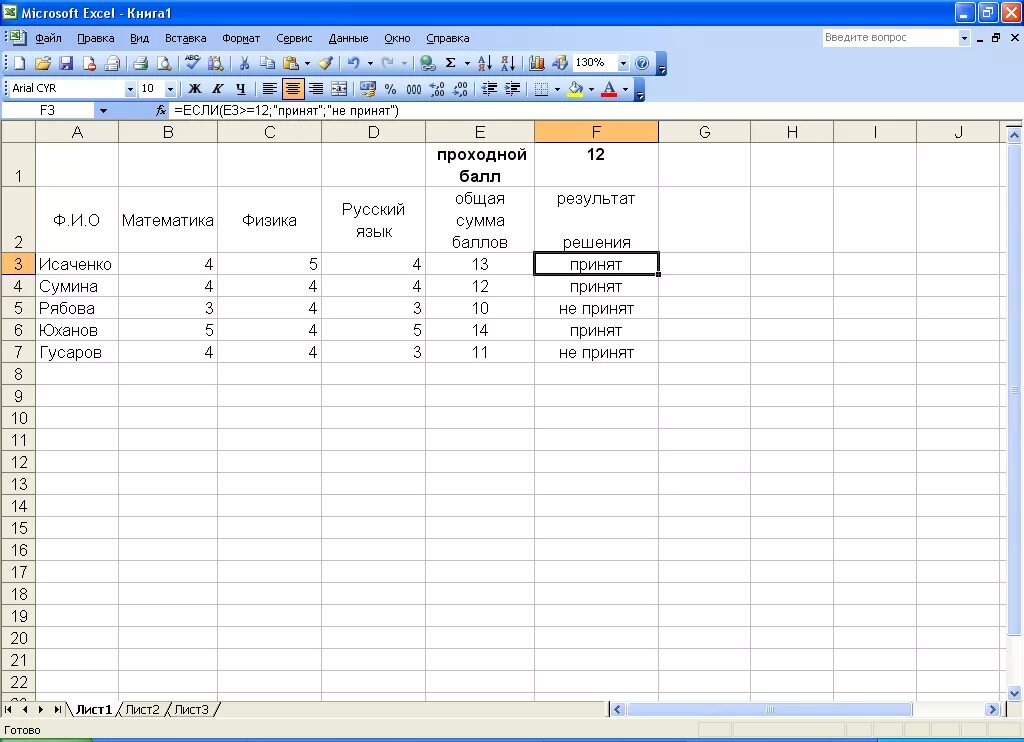Toggle bold Ж formatting
This screenshot has height=742, width=1024.
195,89
